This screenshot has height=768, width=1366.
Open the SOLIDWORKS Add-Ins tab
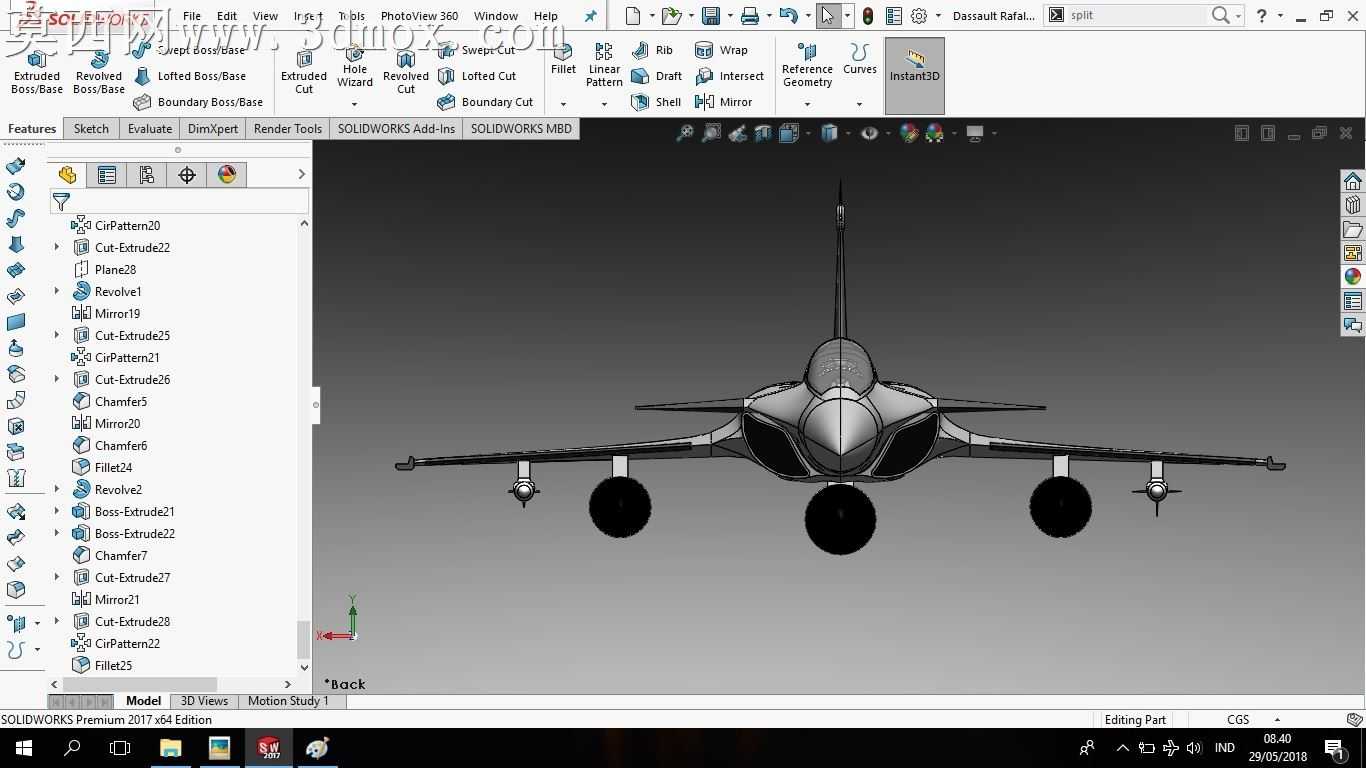(x=396, y=128)
